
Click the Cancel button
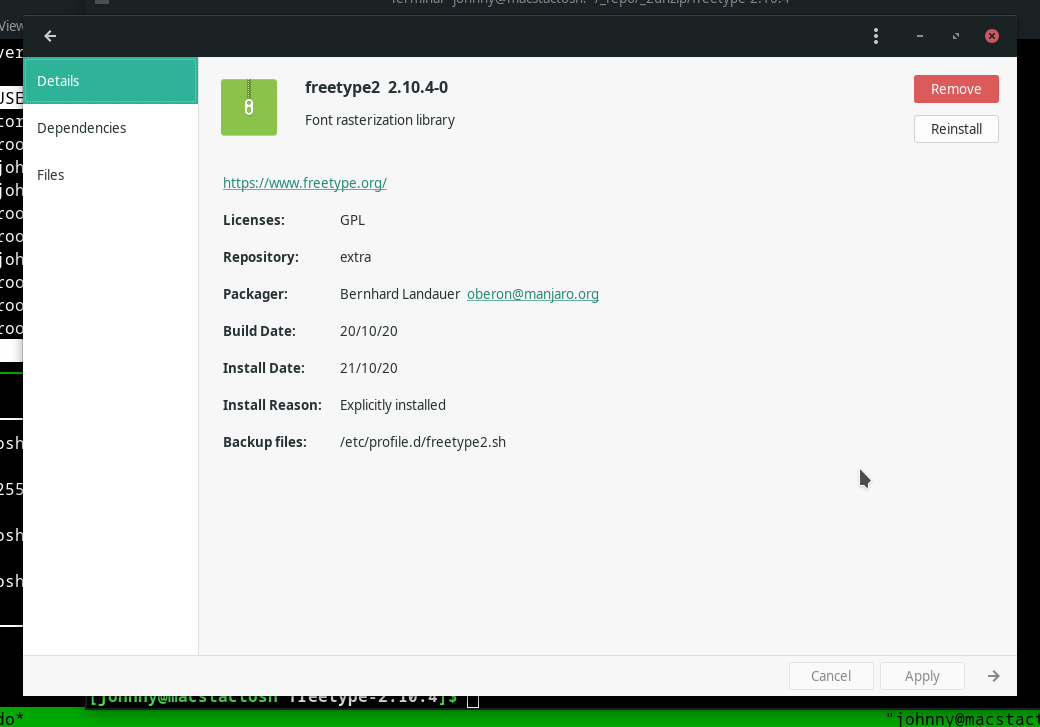[830, 676]
